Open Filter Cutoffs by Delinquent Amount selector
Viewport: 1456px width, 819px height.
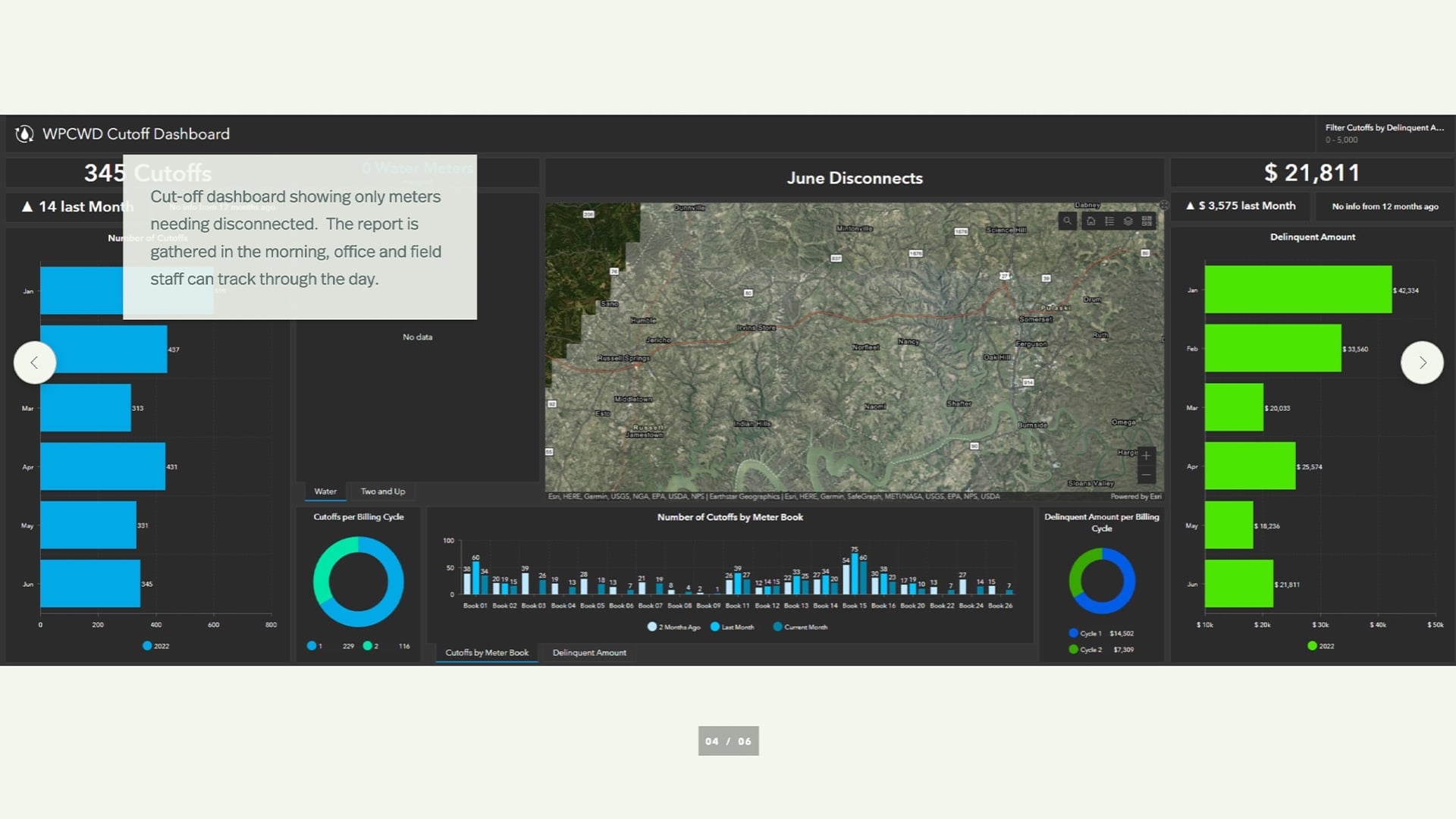point(1385,133)
